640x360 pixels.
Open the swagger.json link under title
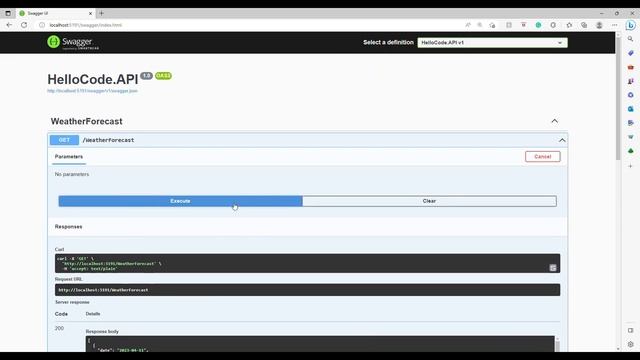tap(92, 91)
